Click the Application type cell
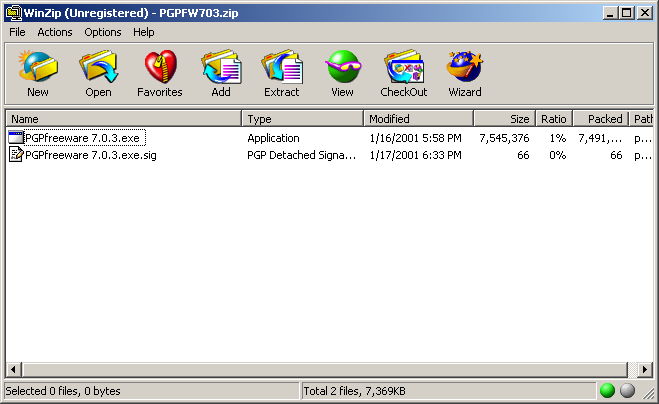659x404 pixels. 273,138
